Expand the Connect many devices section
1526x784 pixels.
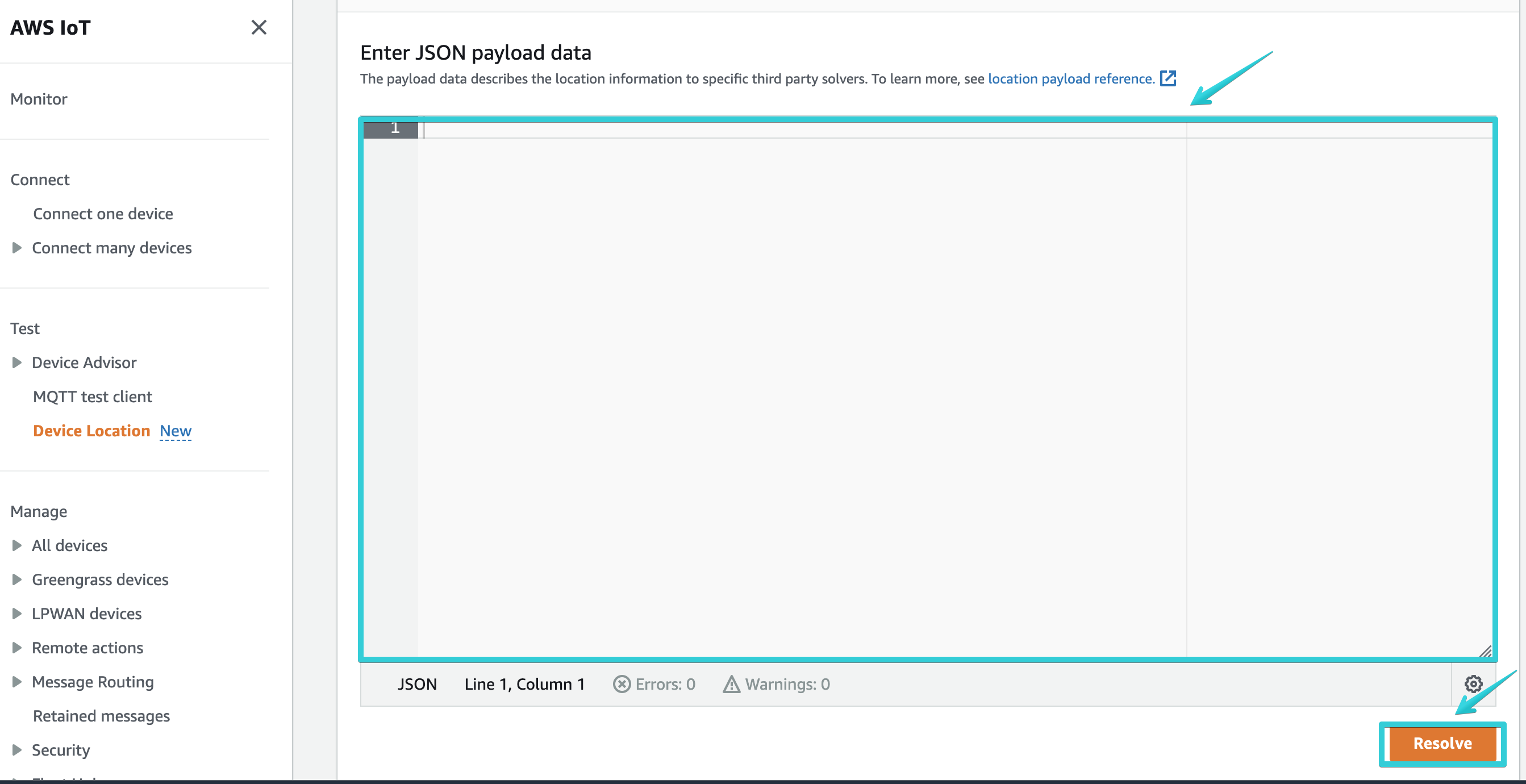pyautogui.click(x=16, y=248)
